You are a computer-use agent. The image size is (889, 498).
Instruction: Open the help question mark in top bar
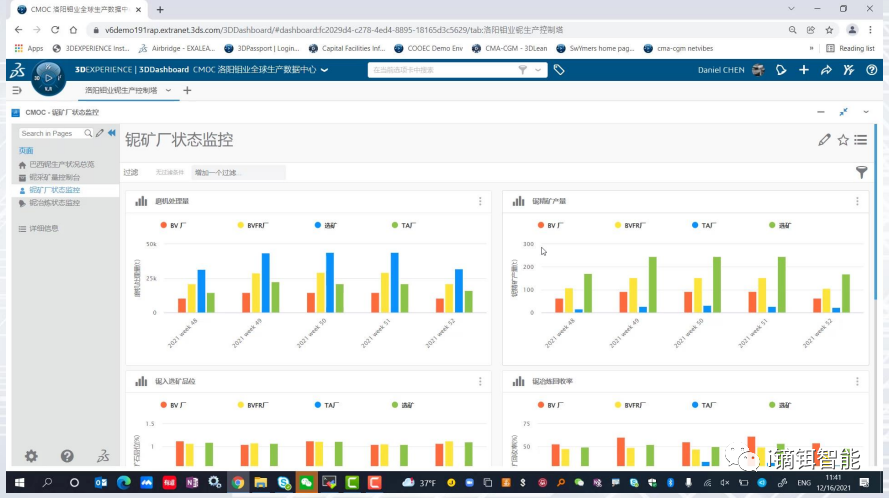pos(872,70)
